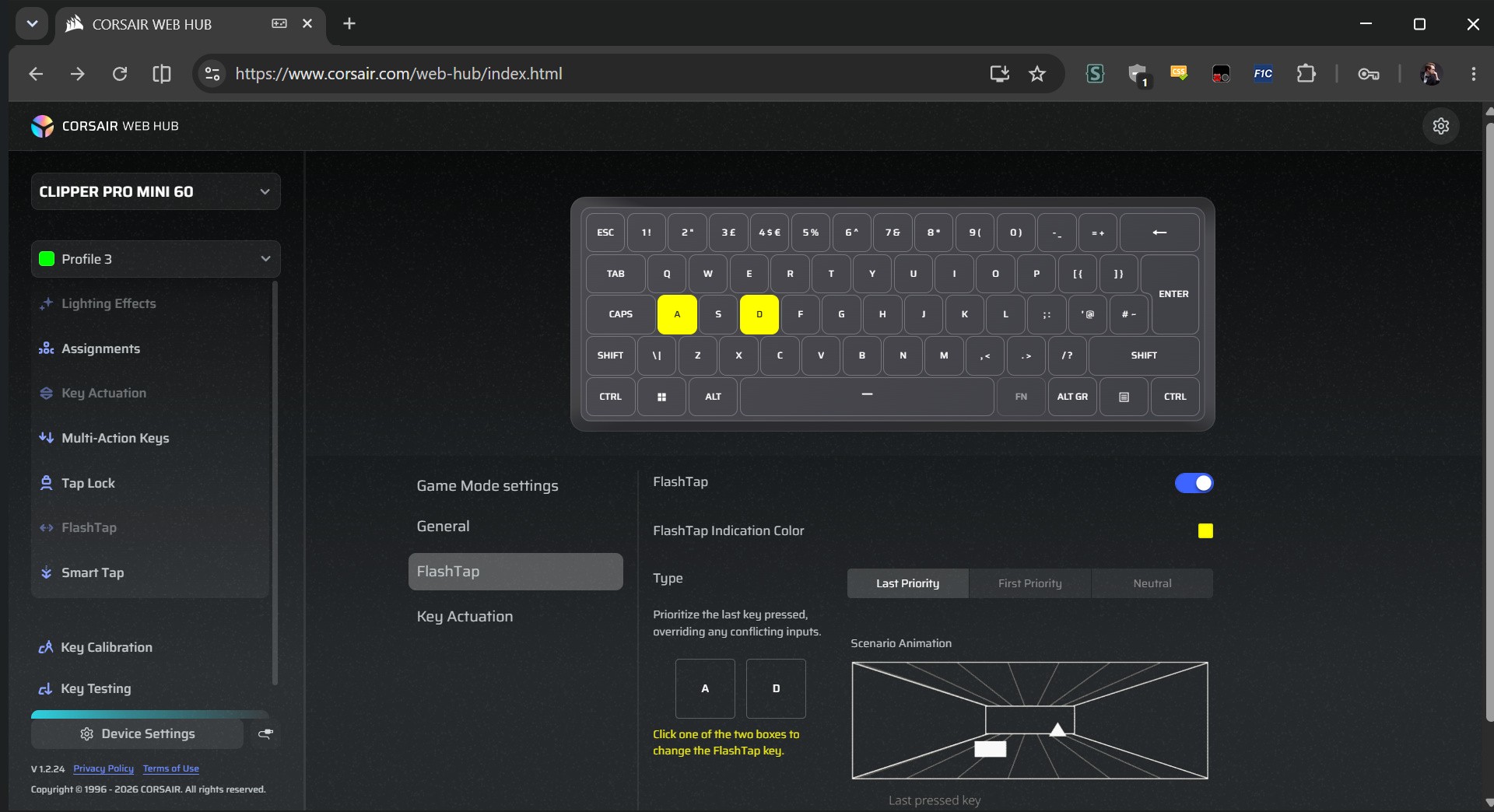The width and height of the screenshot is (1494, 812).
Task: Select the Windows key on the keyboard
Action: (x=661, y=397)
